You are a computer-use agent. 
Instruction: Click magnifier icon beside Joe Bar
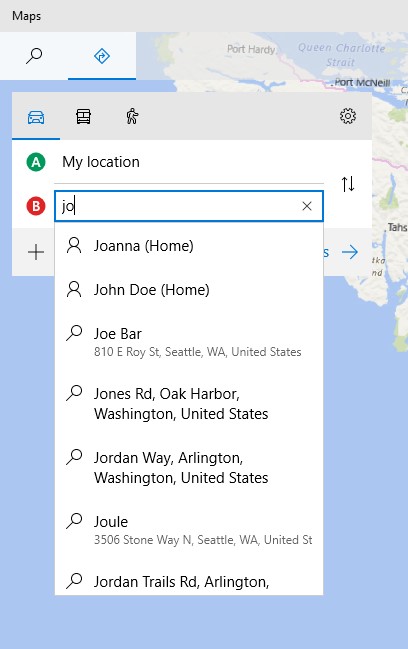tap(74, 333)
